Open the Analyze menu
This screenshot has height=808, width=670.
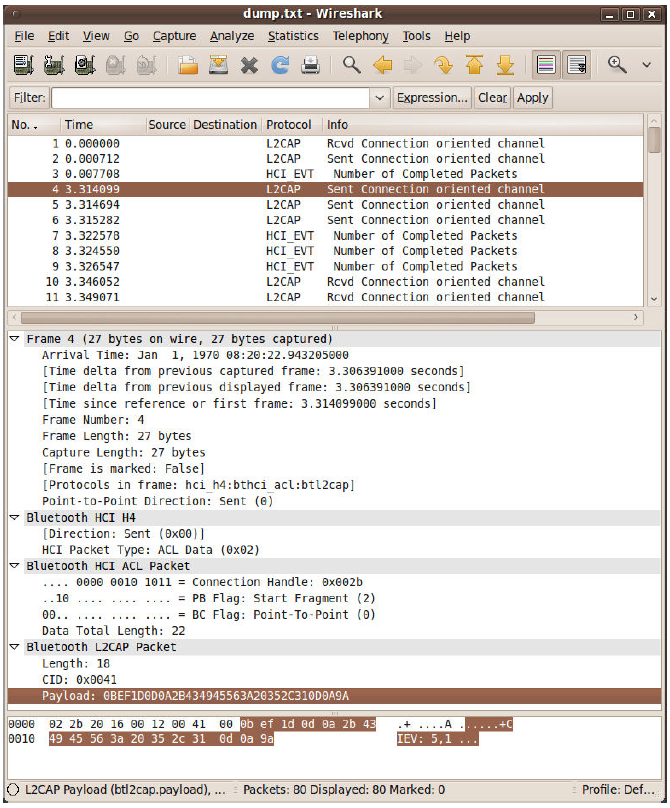click(232, 36)
